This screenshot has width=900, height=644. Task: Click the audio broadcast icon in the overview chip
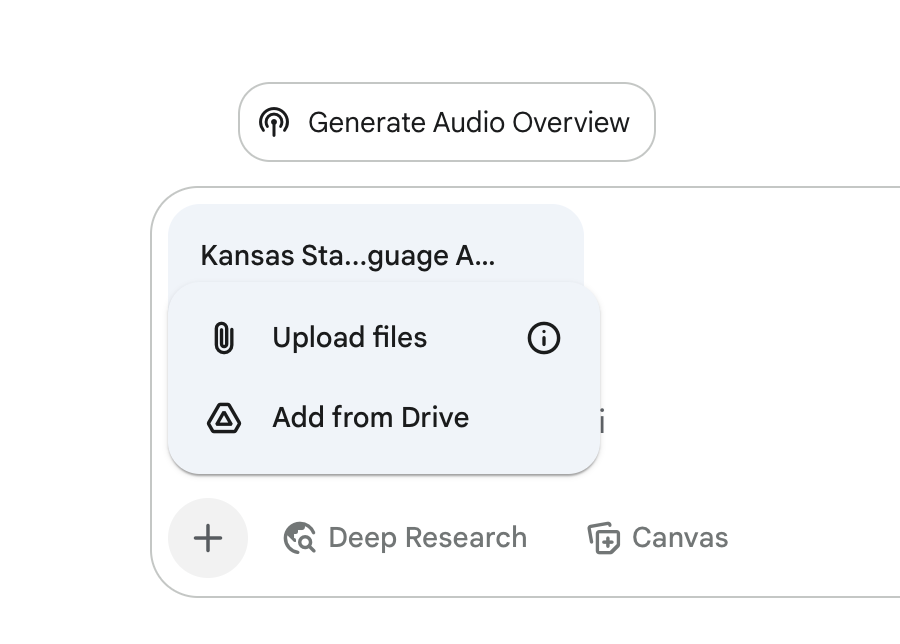pos(274,122)
